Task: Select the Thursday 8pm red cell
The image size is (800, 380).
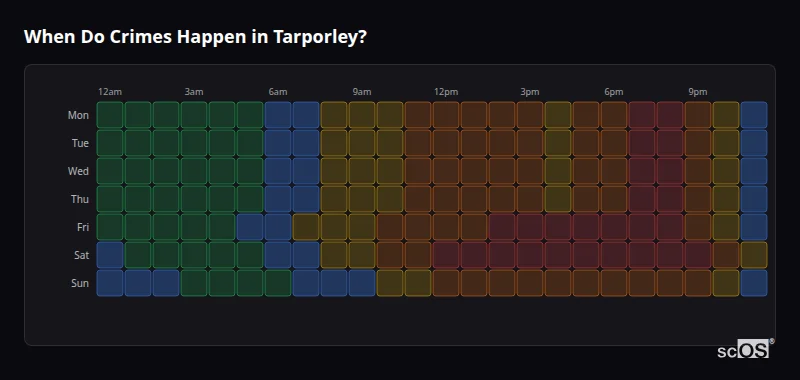Action: 670,199
